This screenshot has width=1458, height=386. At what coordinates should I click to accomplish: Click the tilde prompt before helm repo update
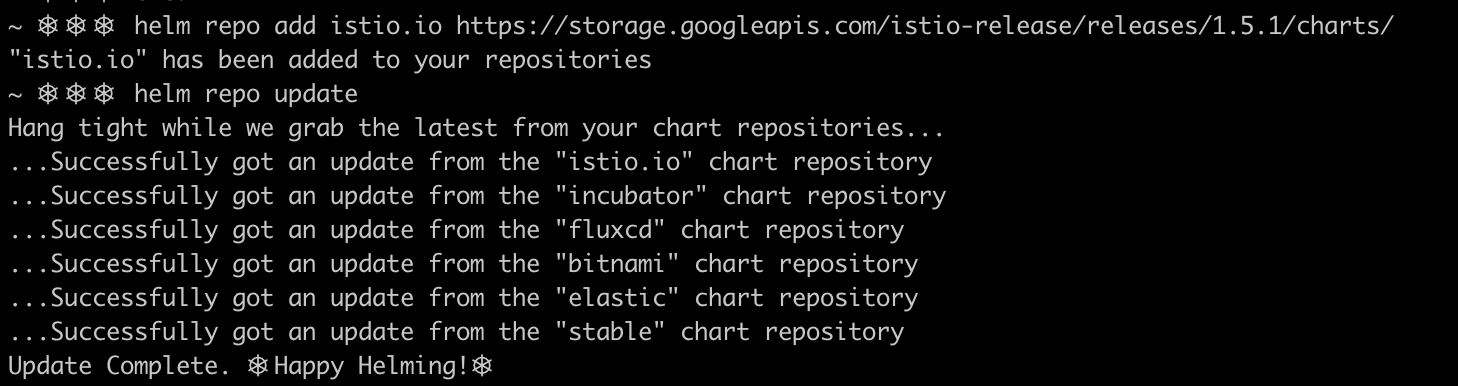(x=14, y=94)
